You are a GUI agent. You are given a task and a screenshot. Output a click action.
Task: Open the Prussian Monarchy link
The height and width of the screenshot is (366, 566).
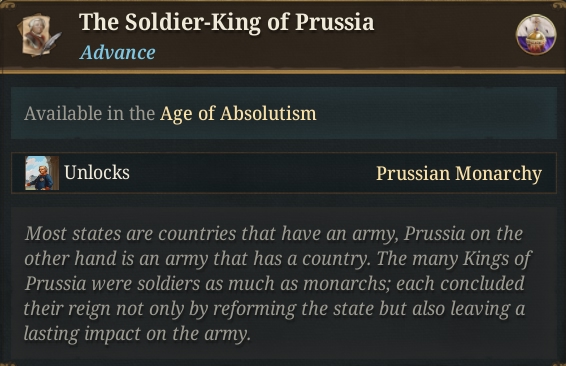(459, 174)
